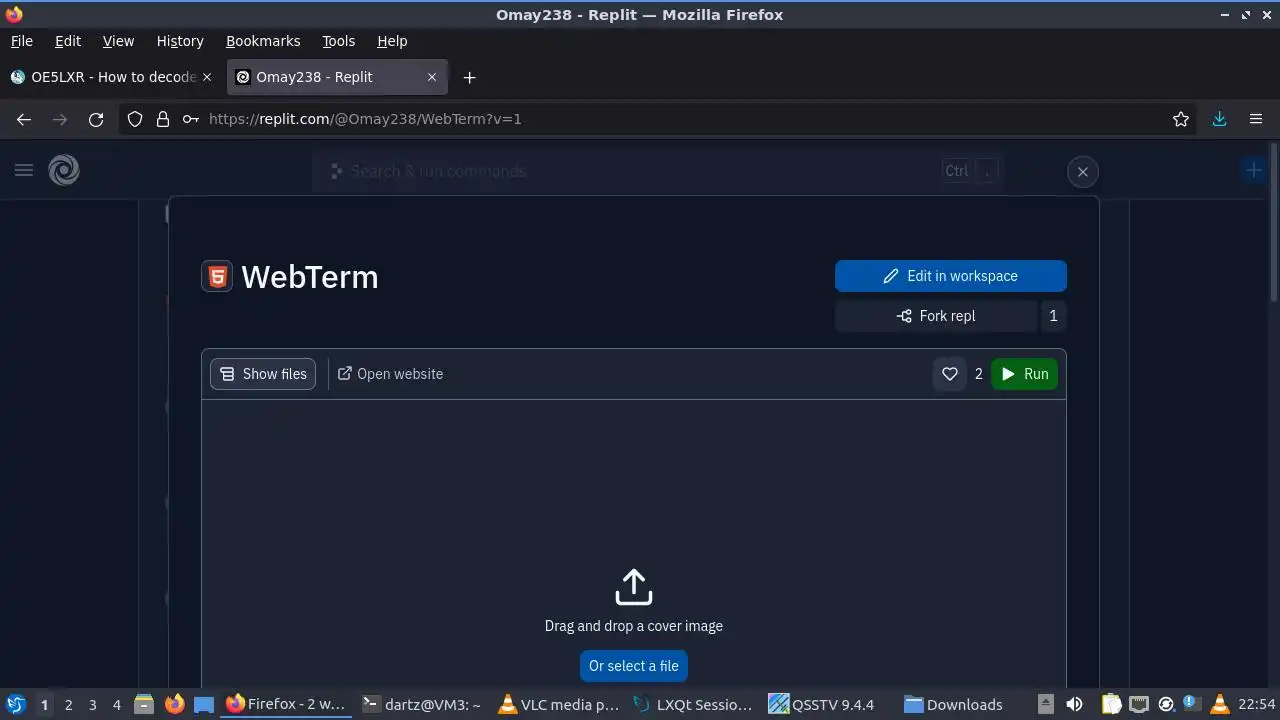Image resolution: width=1280 pixels, height=720 pixels.
Task: Click show desktop icon in panel
Action: pyautogui.click(x=204, y=704)
